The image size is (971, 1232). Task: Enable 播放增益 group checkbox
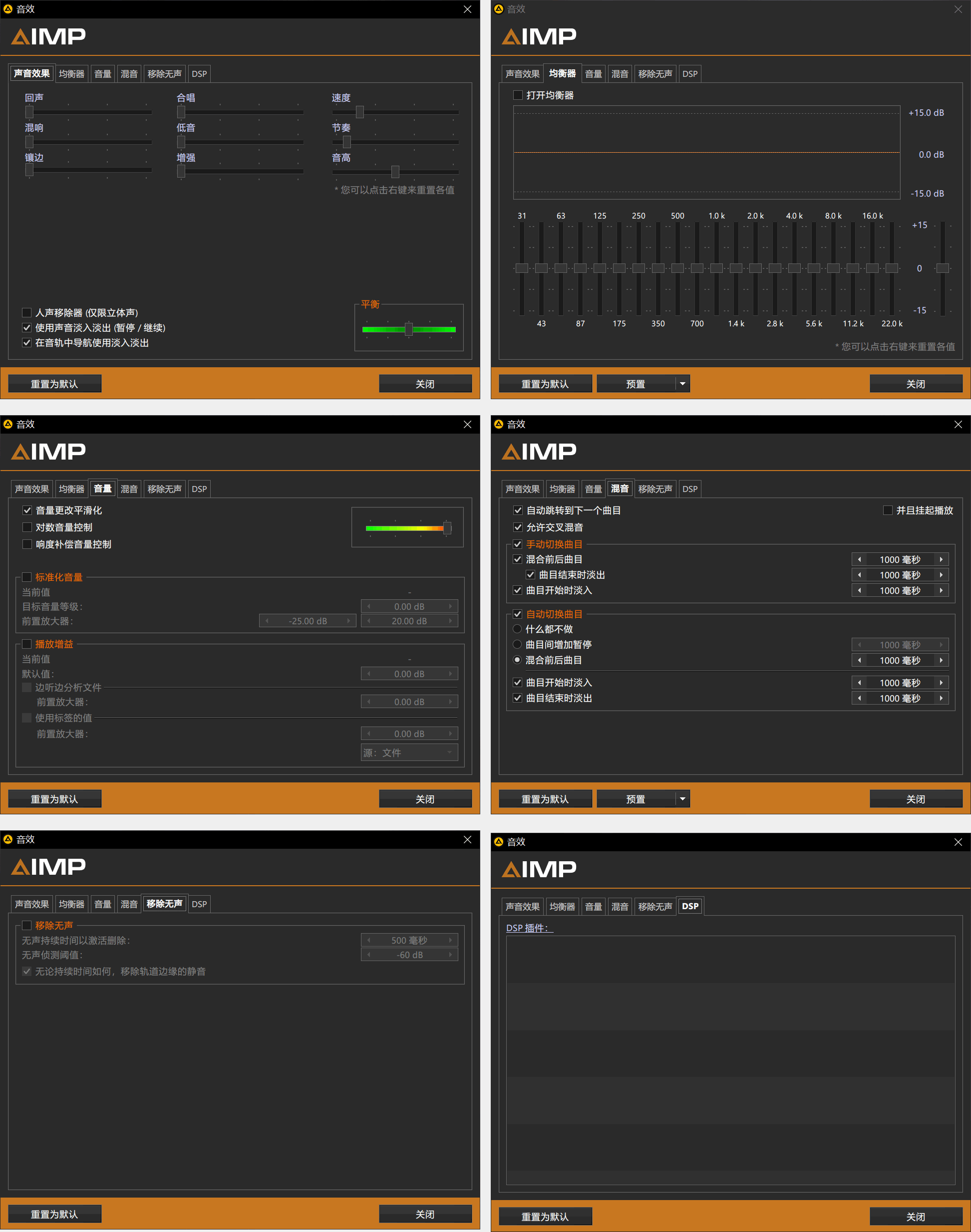pyautogui.click(x=27, y=644)
